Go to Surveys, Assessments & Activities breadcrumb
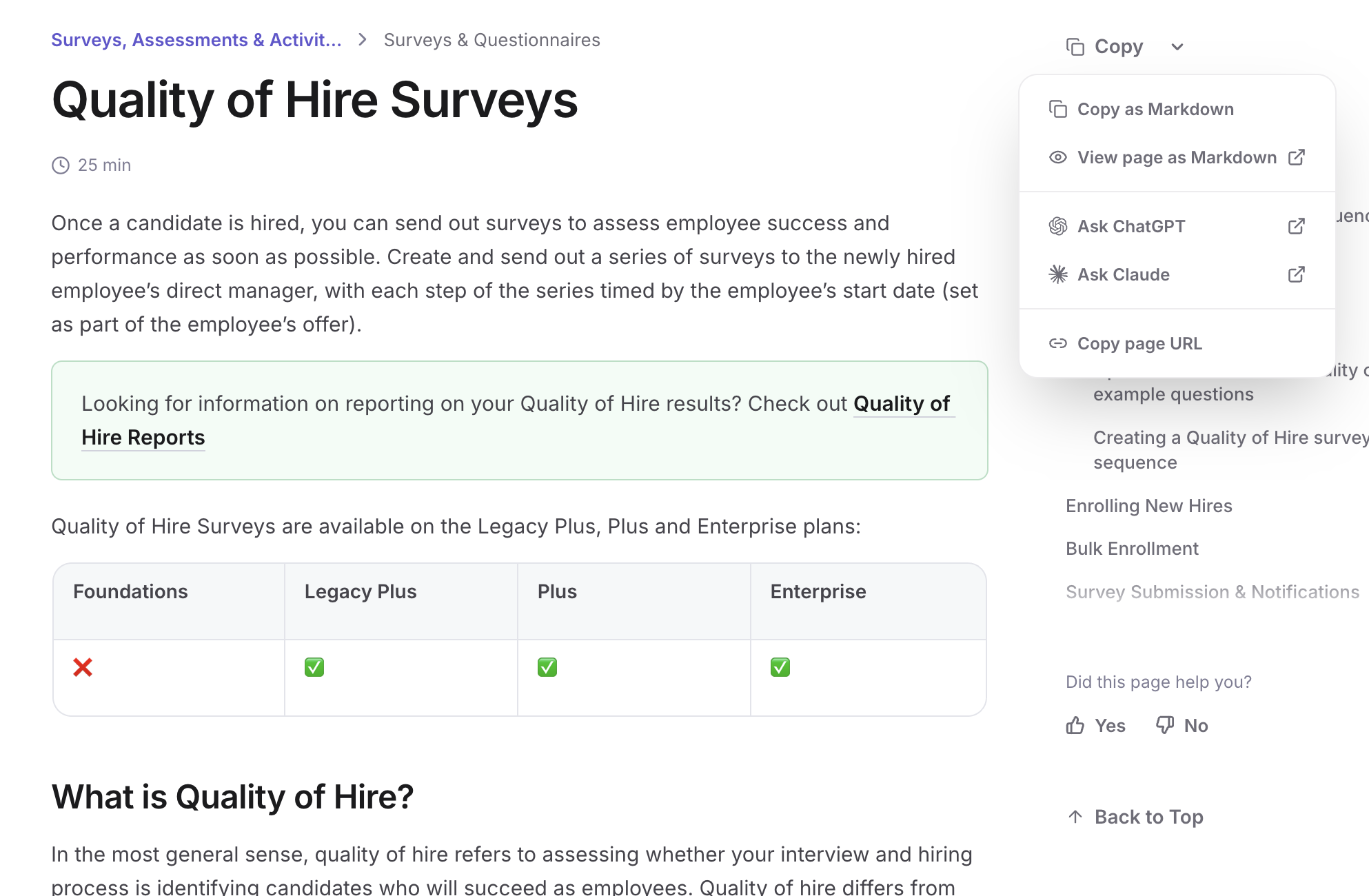The width and height of the screenshot is (1369, 896). (196, 40)
